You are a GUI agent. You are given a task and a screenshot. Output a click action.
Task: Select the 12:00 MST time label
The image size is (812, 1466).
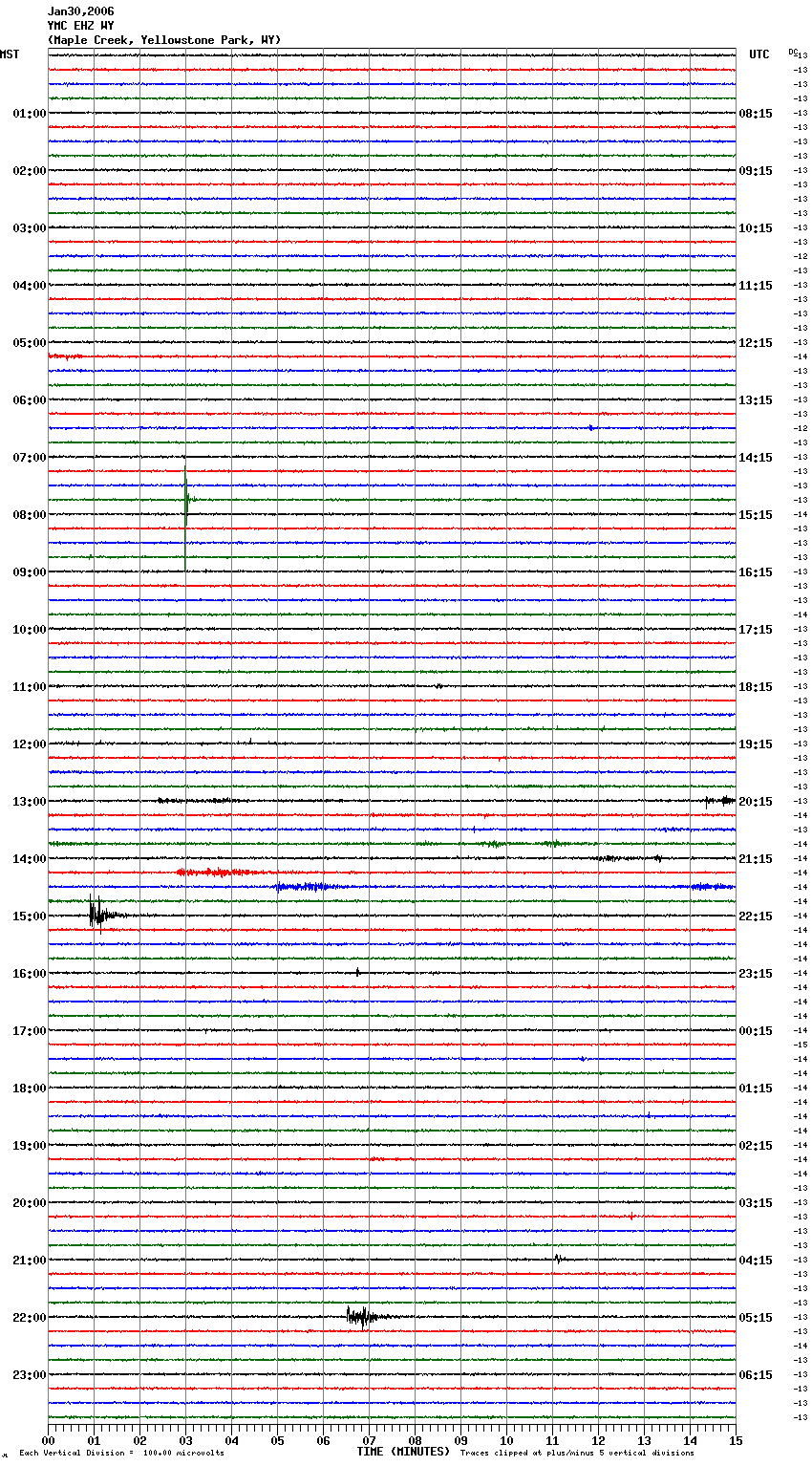click(x=30, y=744)
